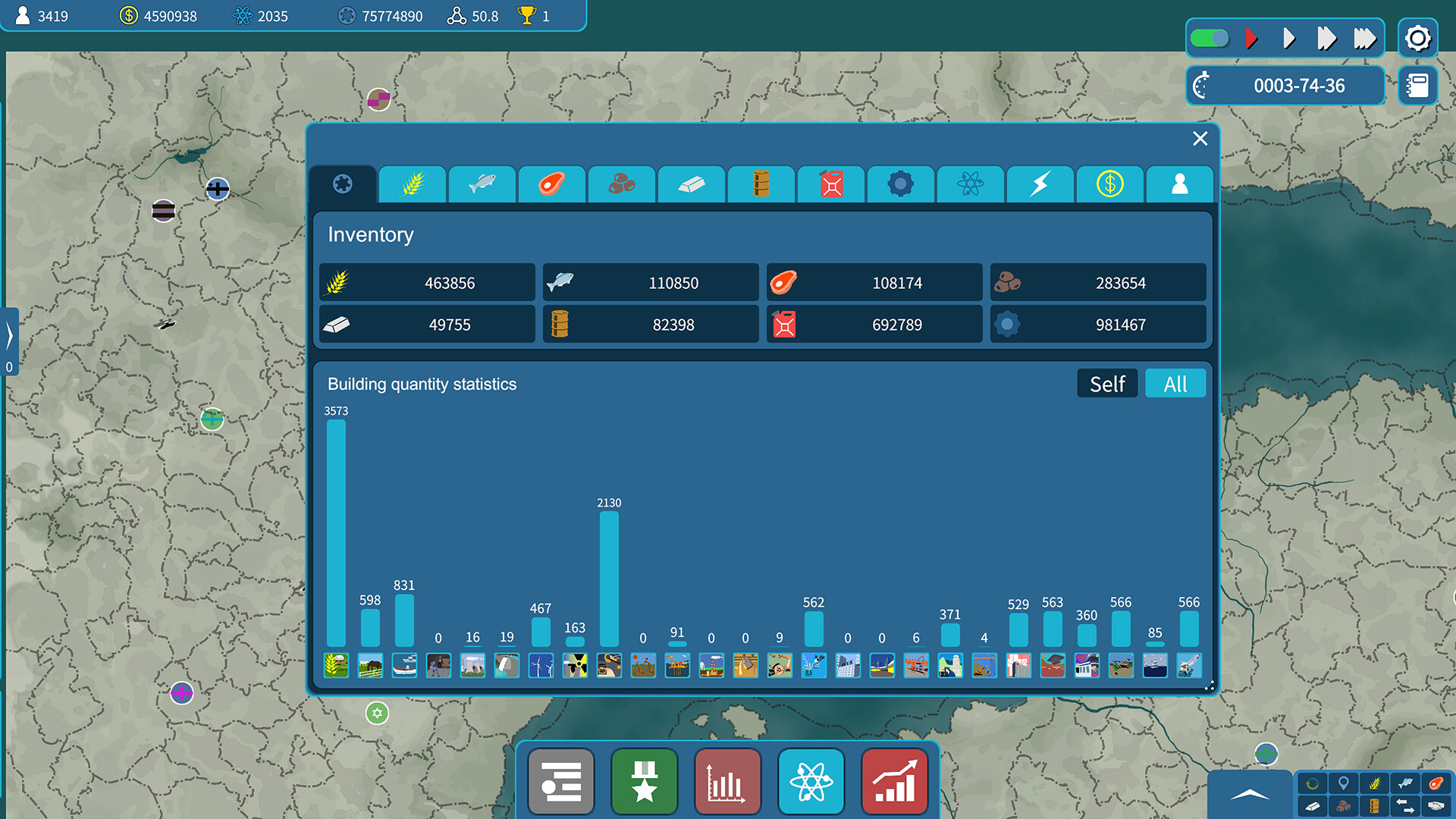The image size is (1456, 819).
Task: Collapse the bottom-left panel with the chevron
Action: pyautogui.click(x=1251, y=793)
